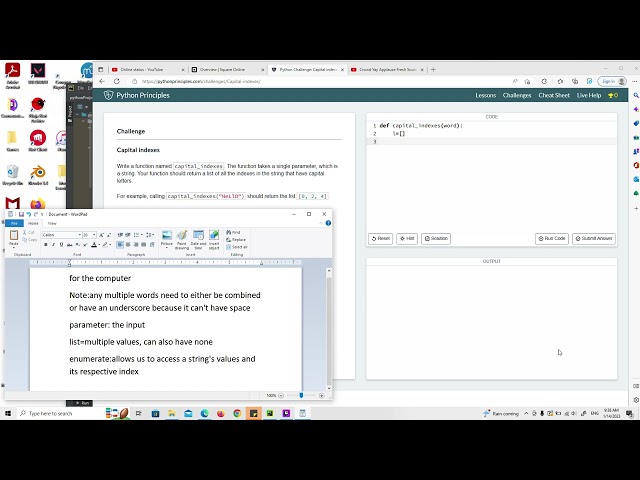Open the Cheat Sheet link
Image resolution: width=640 pixels, height=480 pixels.
(554, 96)
